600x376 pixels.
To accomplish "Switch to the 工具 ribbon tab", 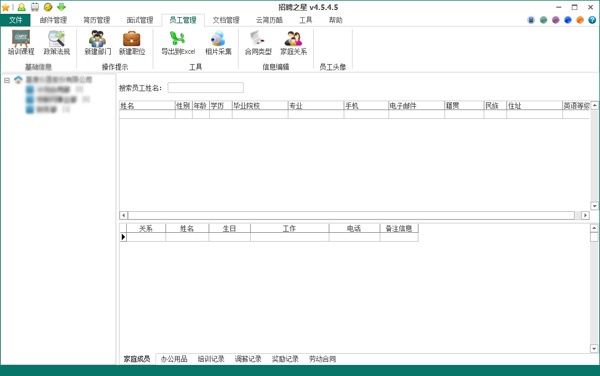I will coord(305,20).
